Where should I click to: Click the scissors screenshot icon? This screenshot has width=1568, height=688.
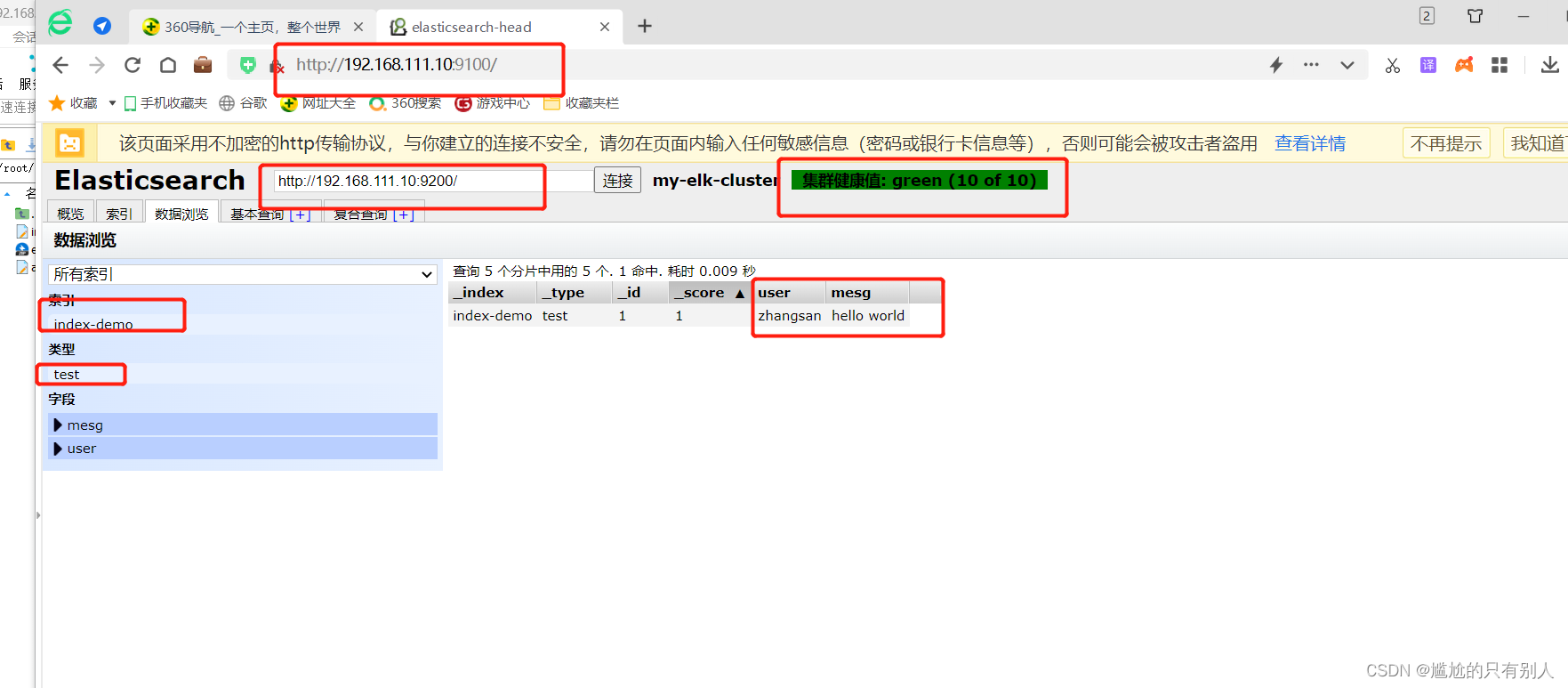click(1393, 65)
